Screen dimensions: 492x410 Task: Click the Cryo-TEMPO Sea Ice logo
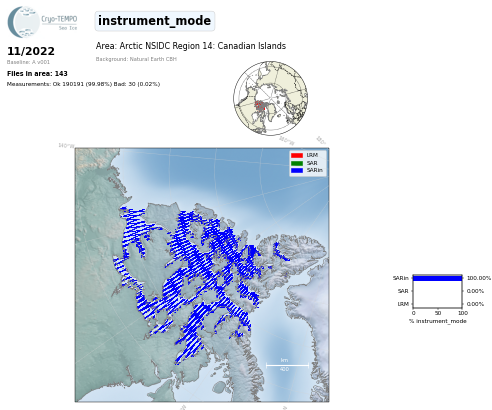point(42,22)
